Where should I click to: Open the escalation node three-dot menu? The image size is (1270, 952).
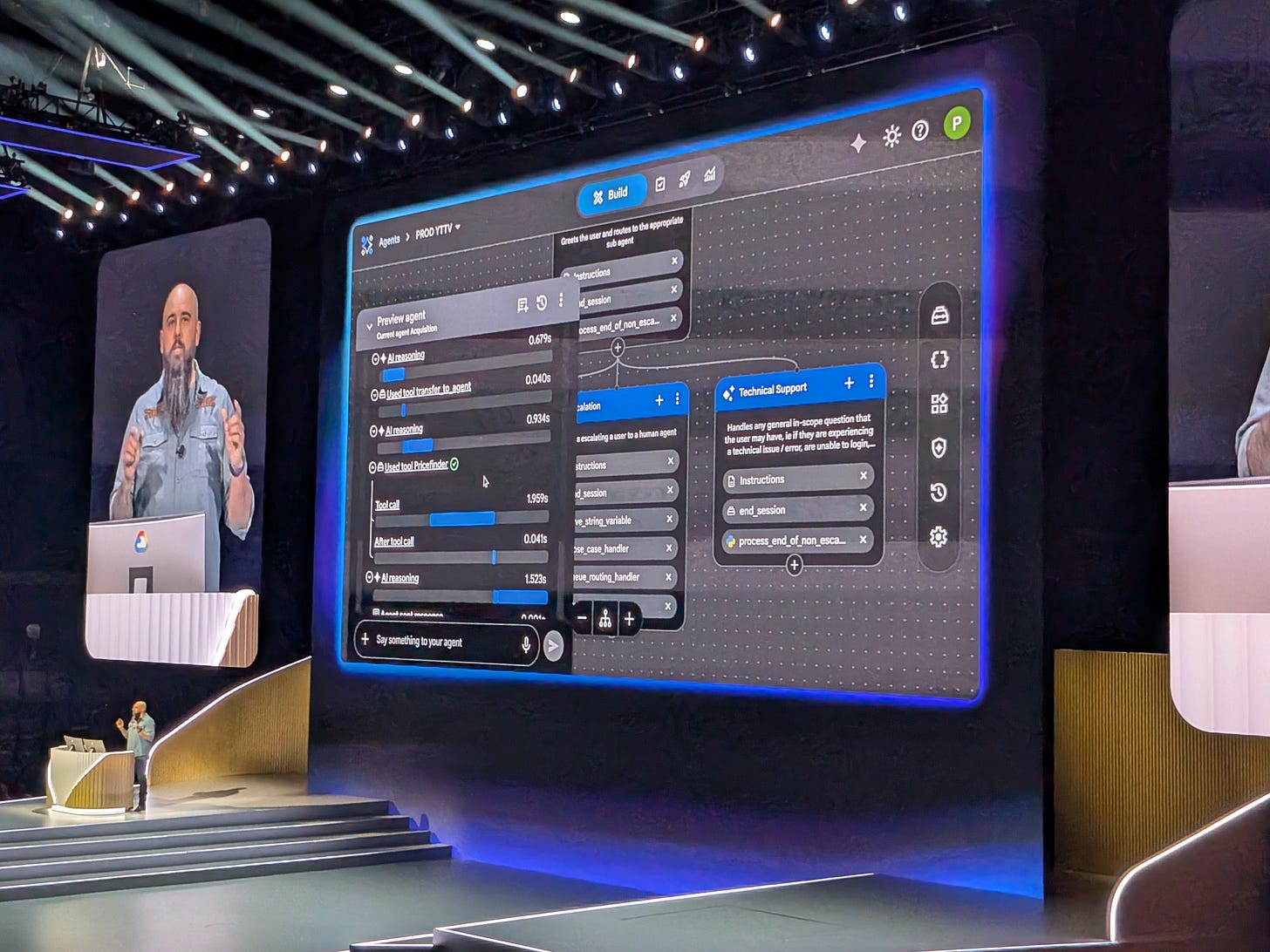[x=678, y=399]
